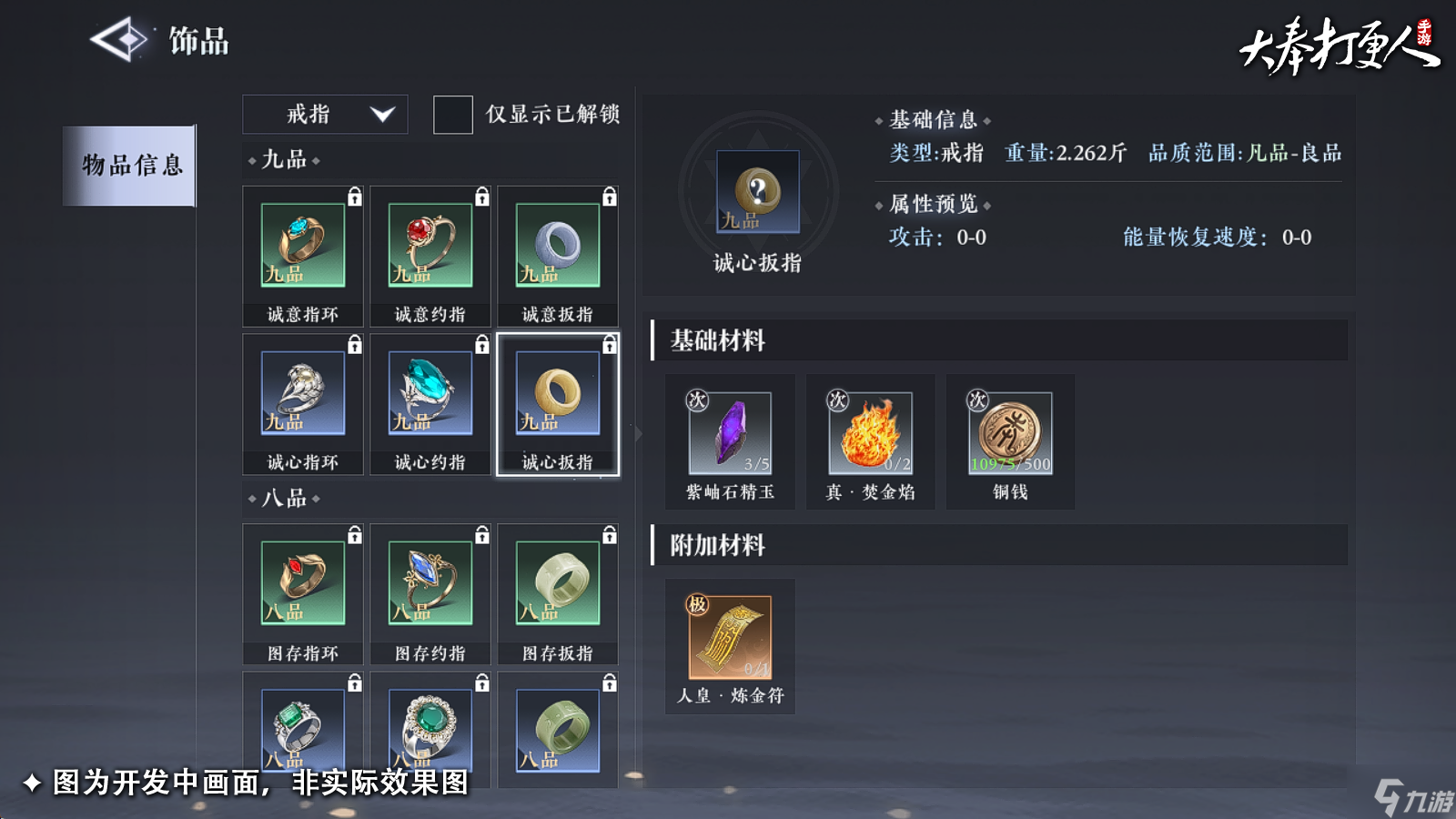Image resolution: width=1456 pixels, height=819 pixels.
Task: Click the back arrow beside 饰品
Action: tap(120, 39)
